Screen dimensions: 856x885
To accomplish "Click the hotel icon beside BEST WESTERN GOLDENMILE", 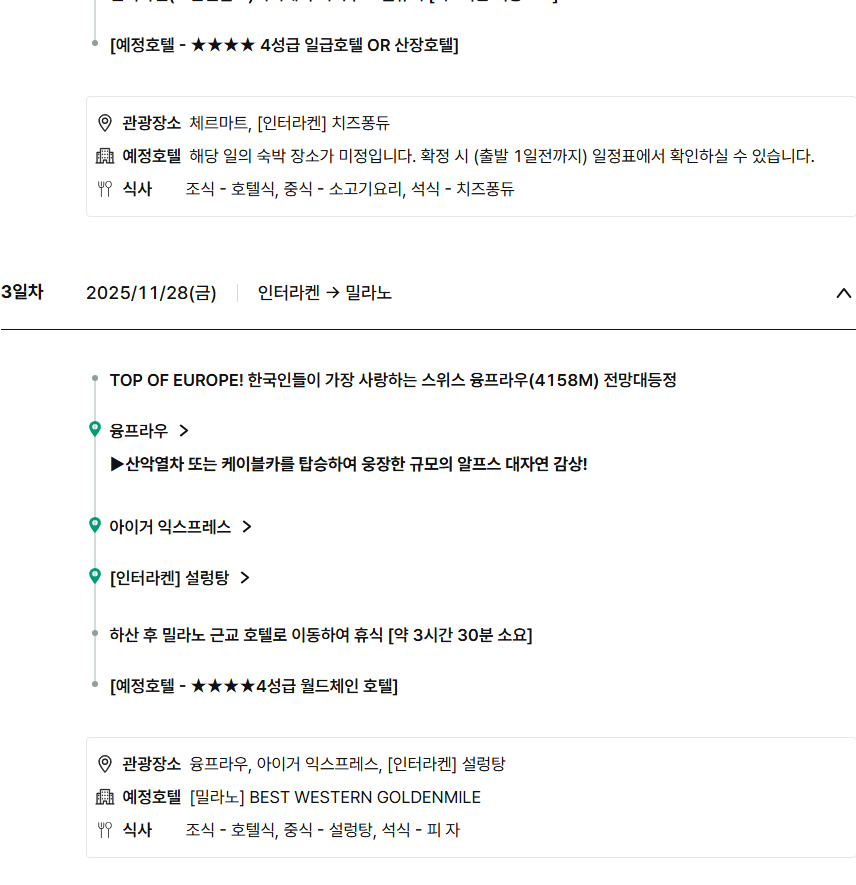I will pos(105,797).
